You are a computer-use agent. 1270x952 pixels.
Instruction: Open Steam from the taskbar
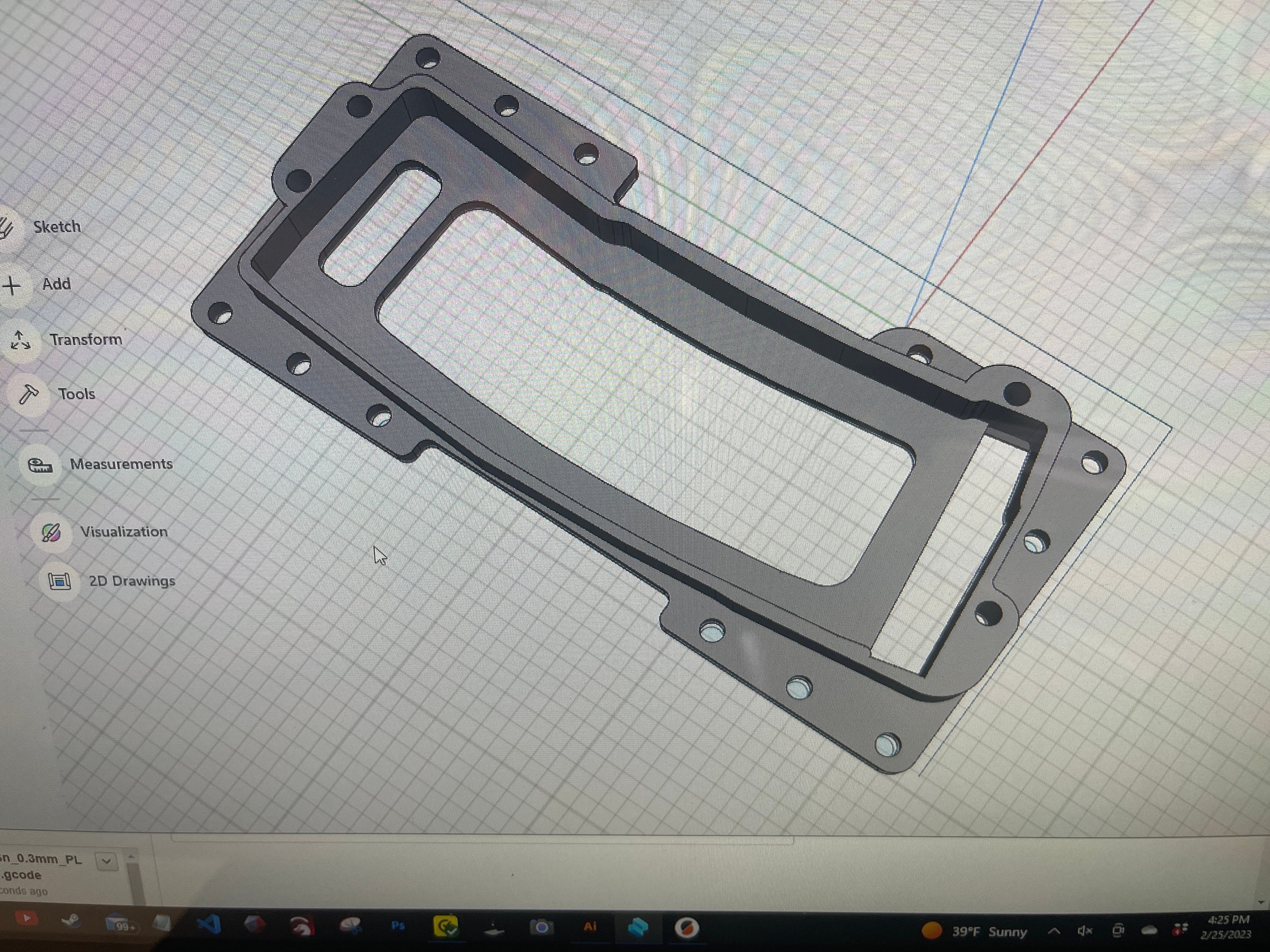click(x=71, y=921)
